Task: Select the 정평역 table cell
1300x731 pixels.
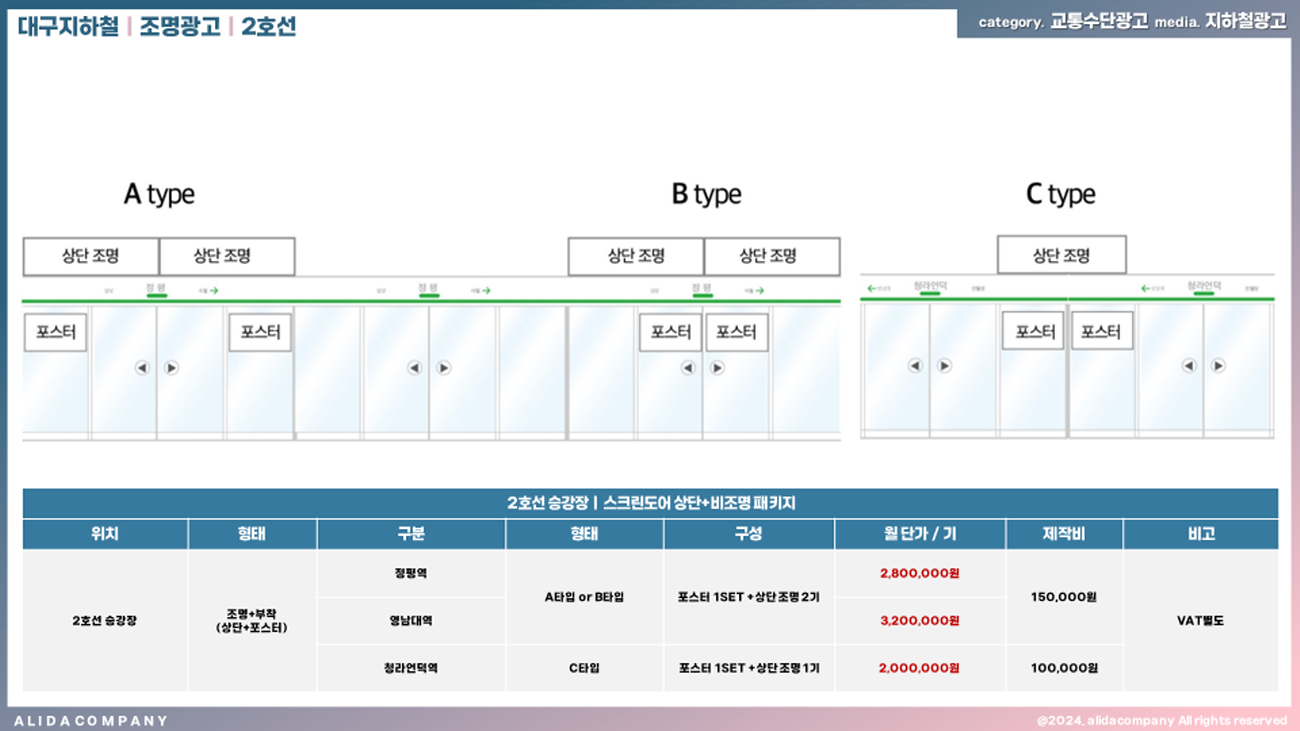Action: [410, 574]
